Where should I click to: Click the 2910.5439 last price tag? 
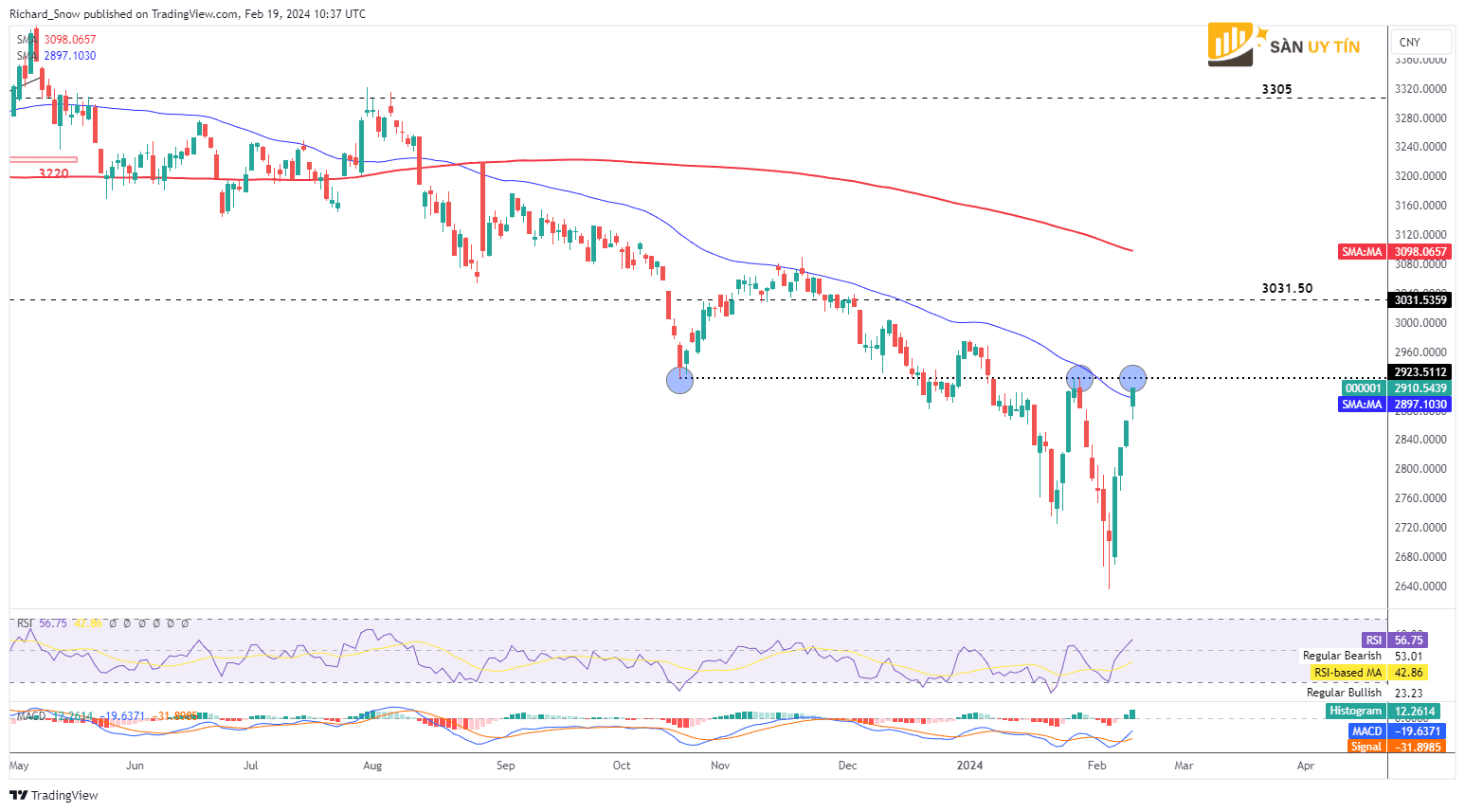pos(1420,388)
